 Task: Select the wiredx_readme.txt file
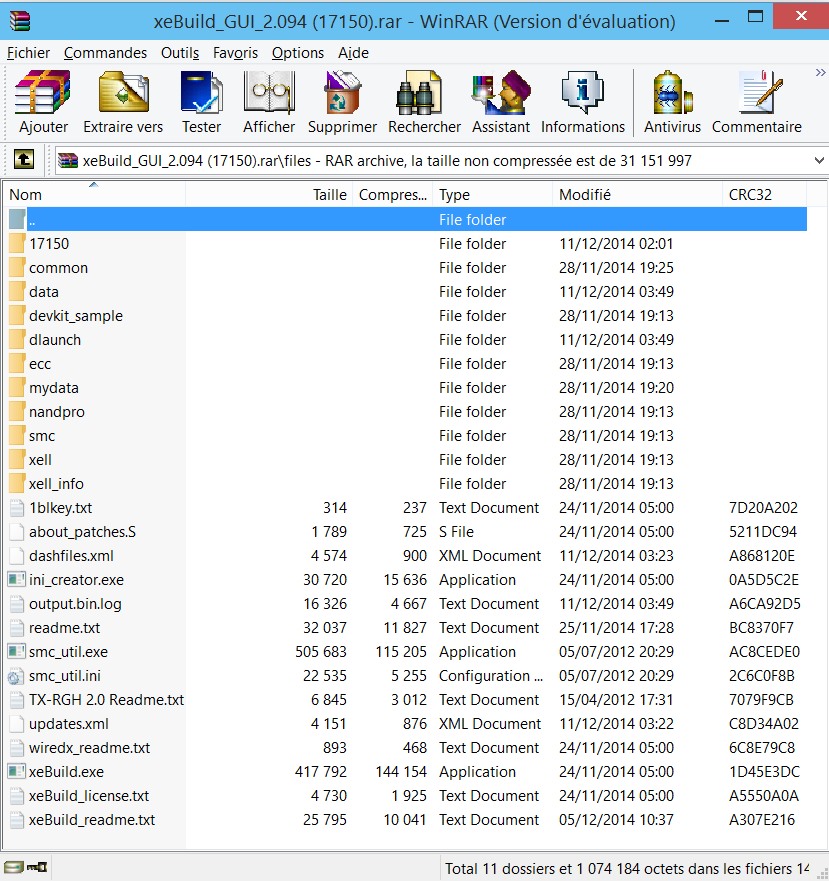90,748
